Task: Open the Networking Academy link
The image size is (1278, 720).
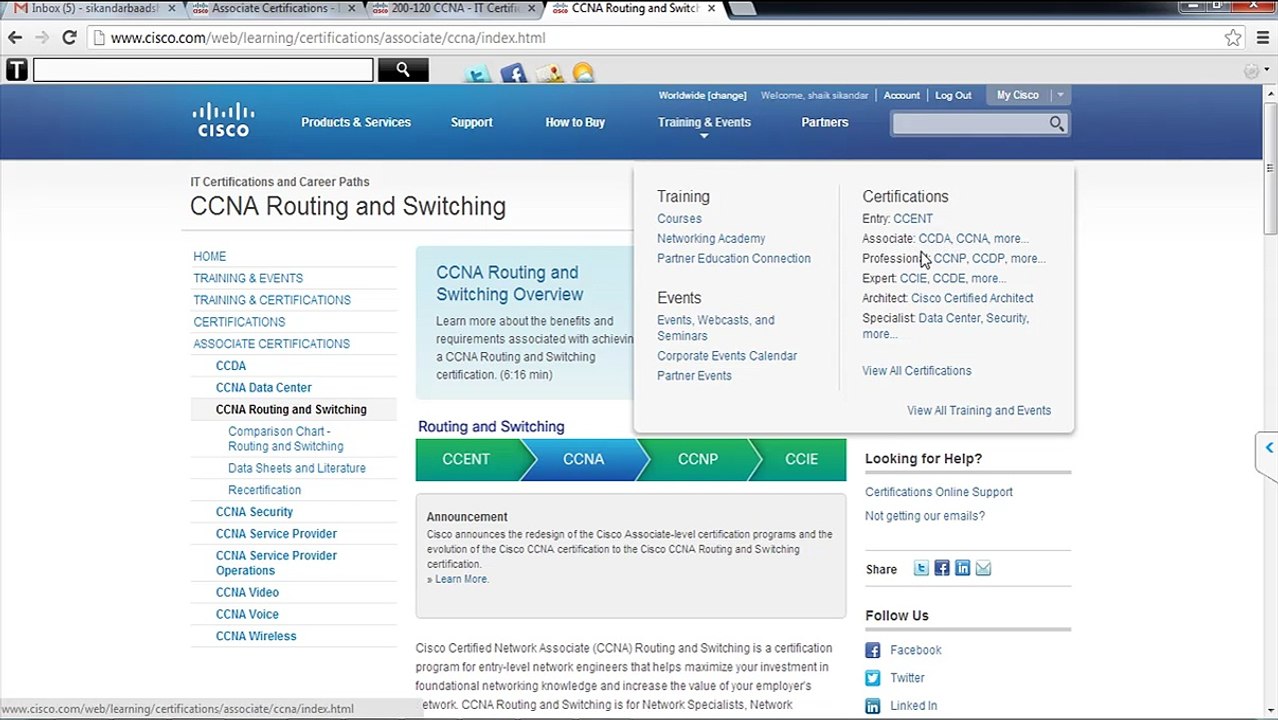Action: pyautogui.click(x=711, y=239)
